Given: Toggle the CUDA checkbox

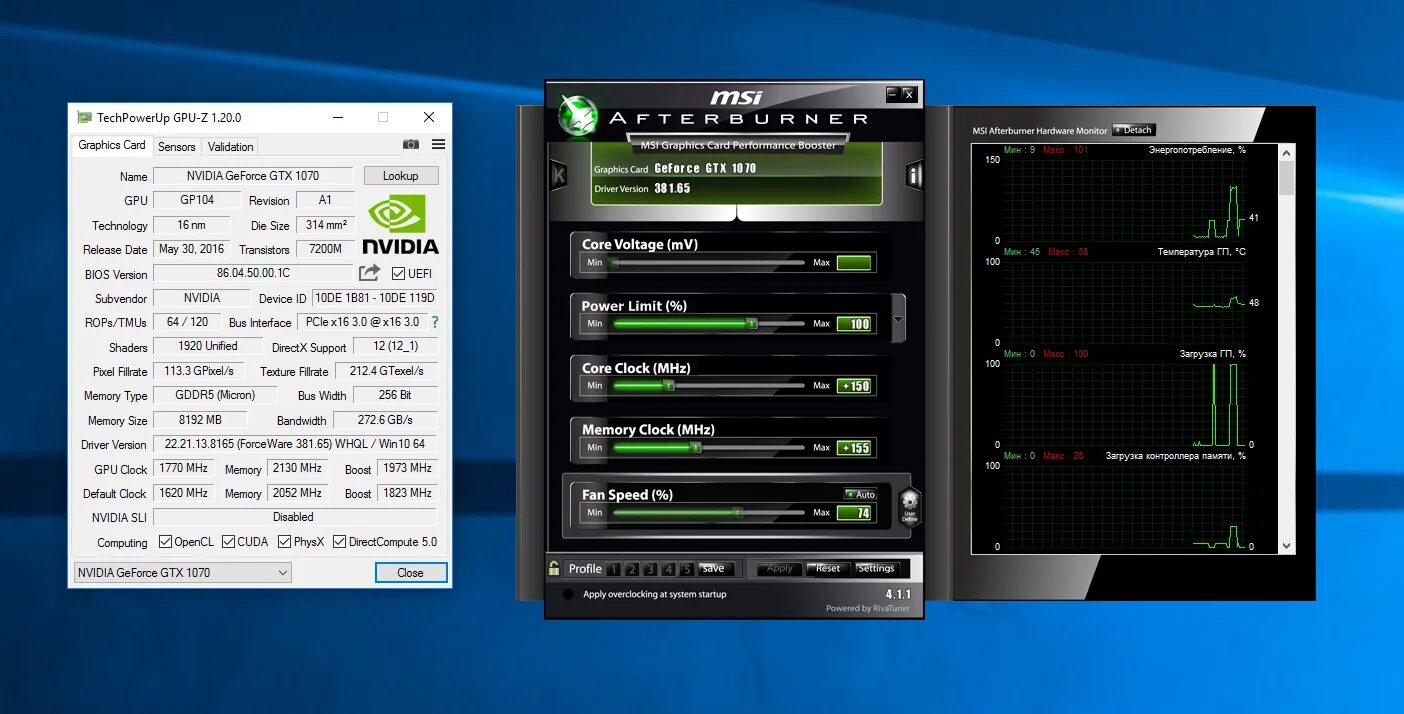Looking at the screenshot, I should (x=229, y=542).
